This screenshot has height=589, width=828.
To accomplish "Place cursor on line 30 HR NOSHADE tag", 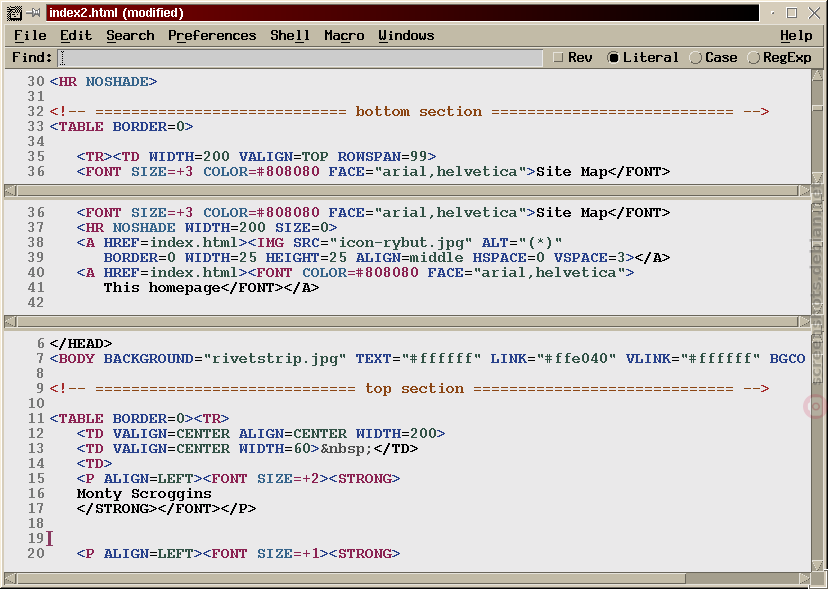I will coord(103,82).
